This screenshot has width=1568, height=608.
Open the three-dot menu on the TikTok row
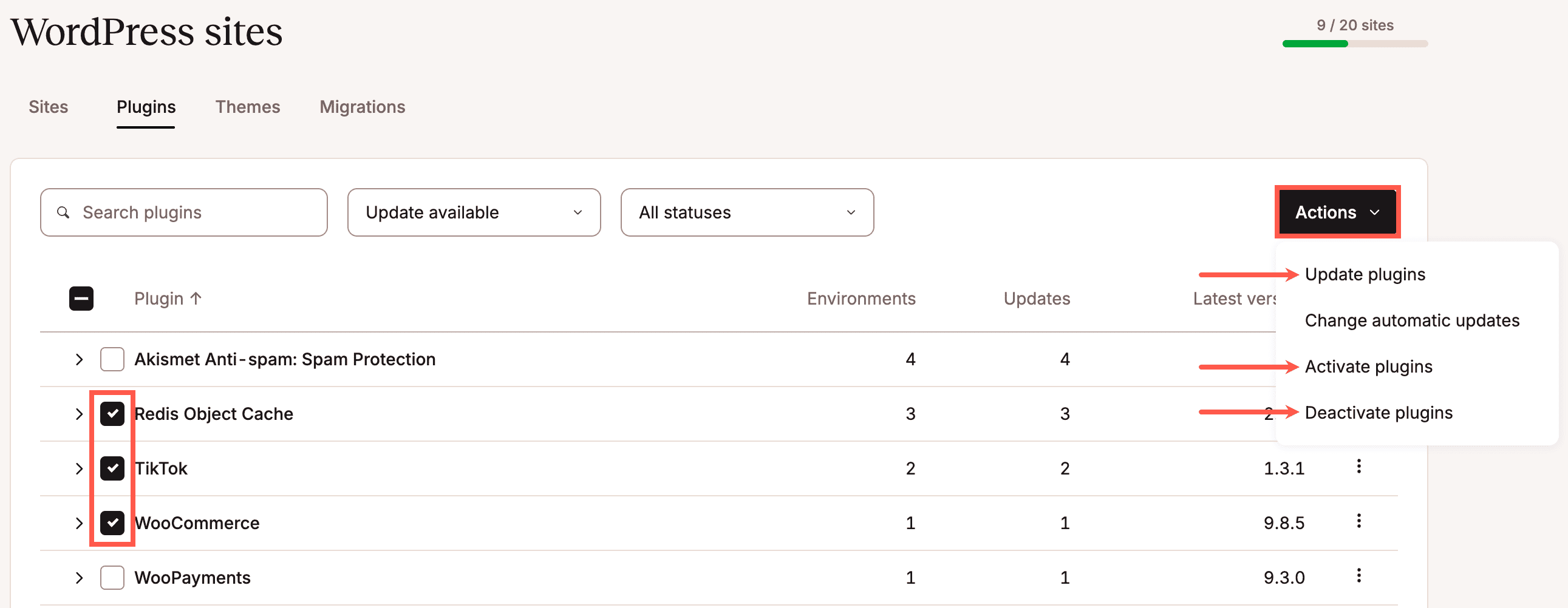point(1359,468)
